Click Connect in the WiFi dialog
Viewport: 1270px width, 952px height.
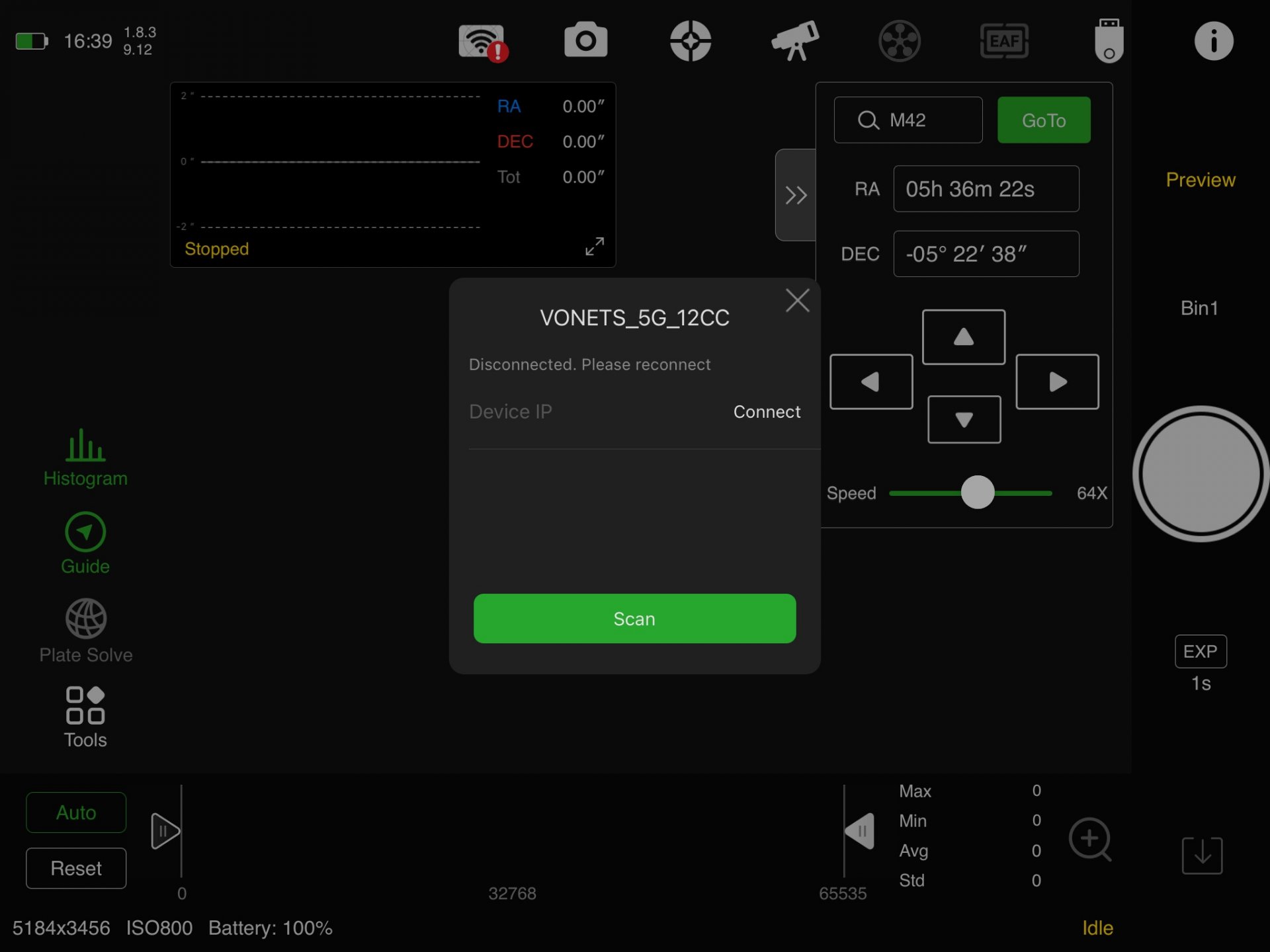coord(767,412)
